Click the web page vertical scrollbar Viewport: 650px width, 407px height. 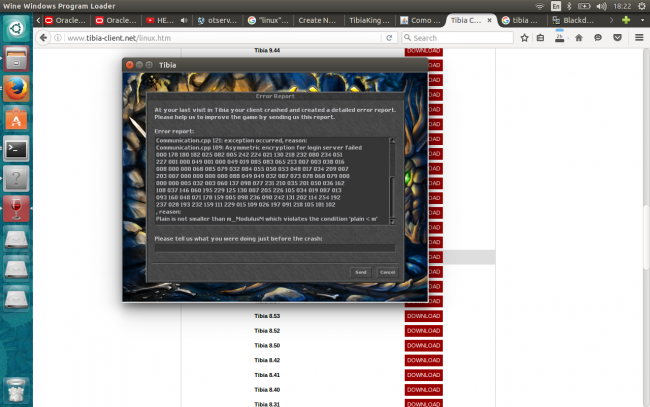click(x=646, y=236)
